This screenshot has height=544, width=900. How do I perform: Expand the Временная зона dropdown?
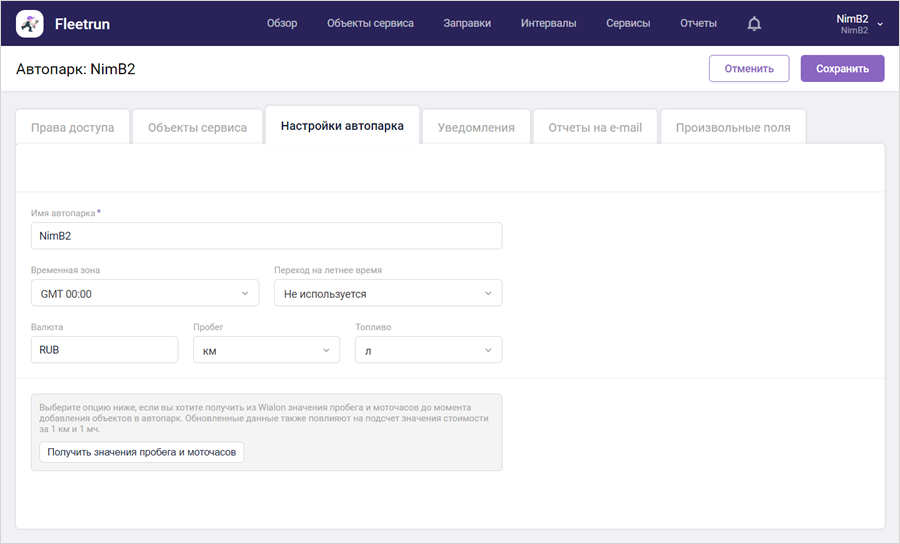[x=145, y=294]
